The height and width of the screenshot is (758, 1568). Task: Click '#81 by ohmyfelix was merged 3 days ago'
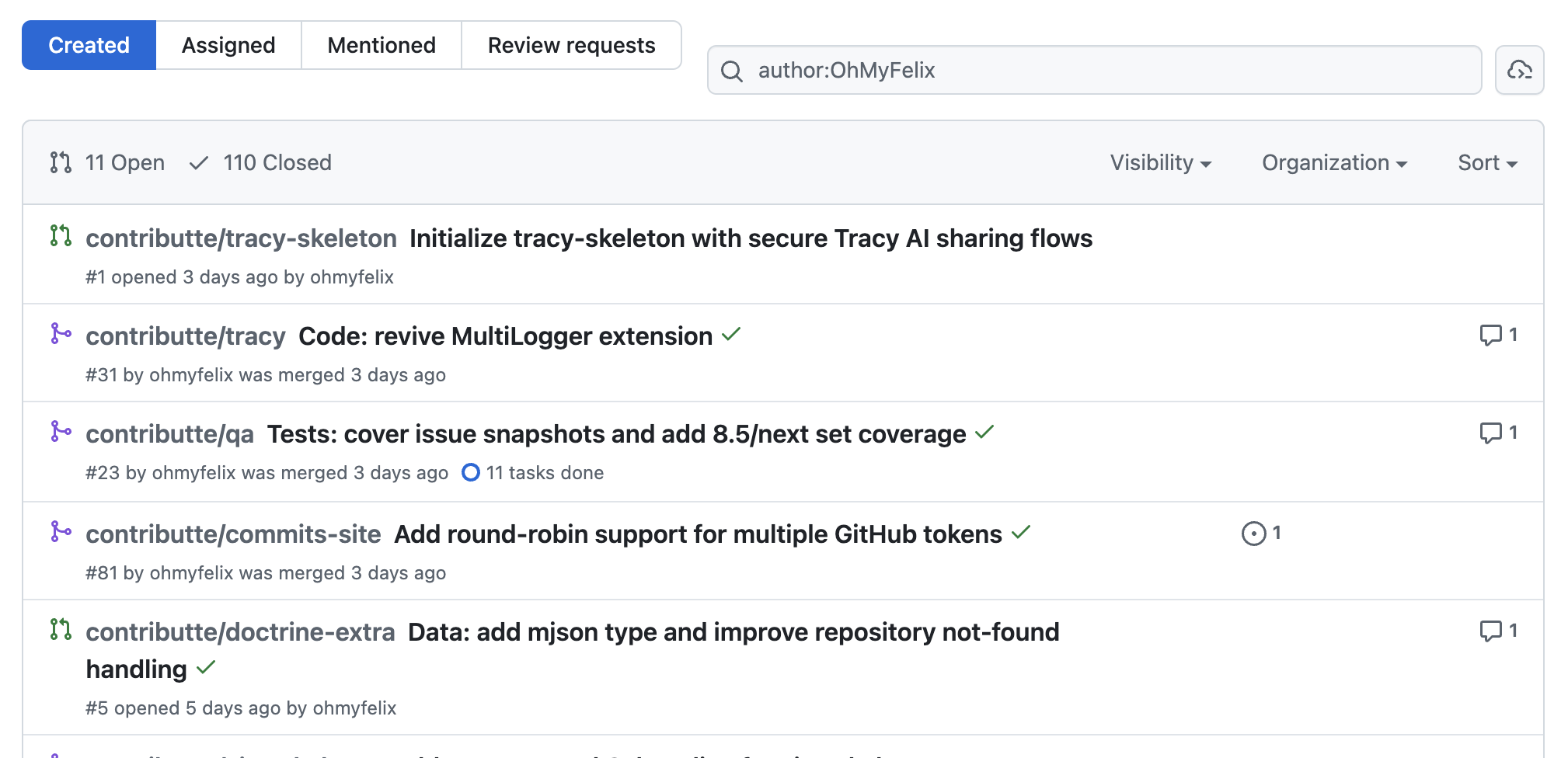tap(266, 573)
